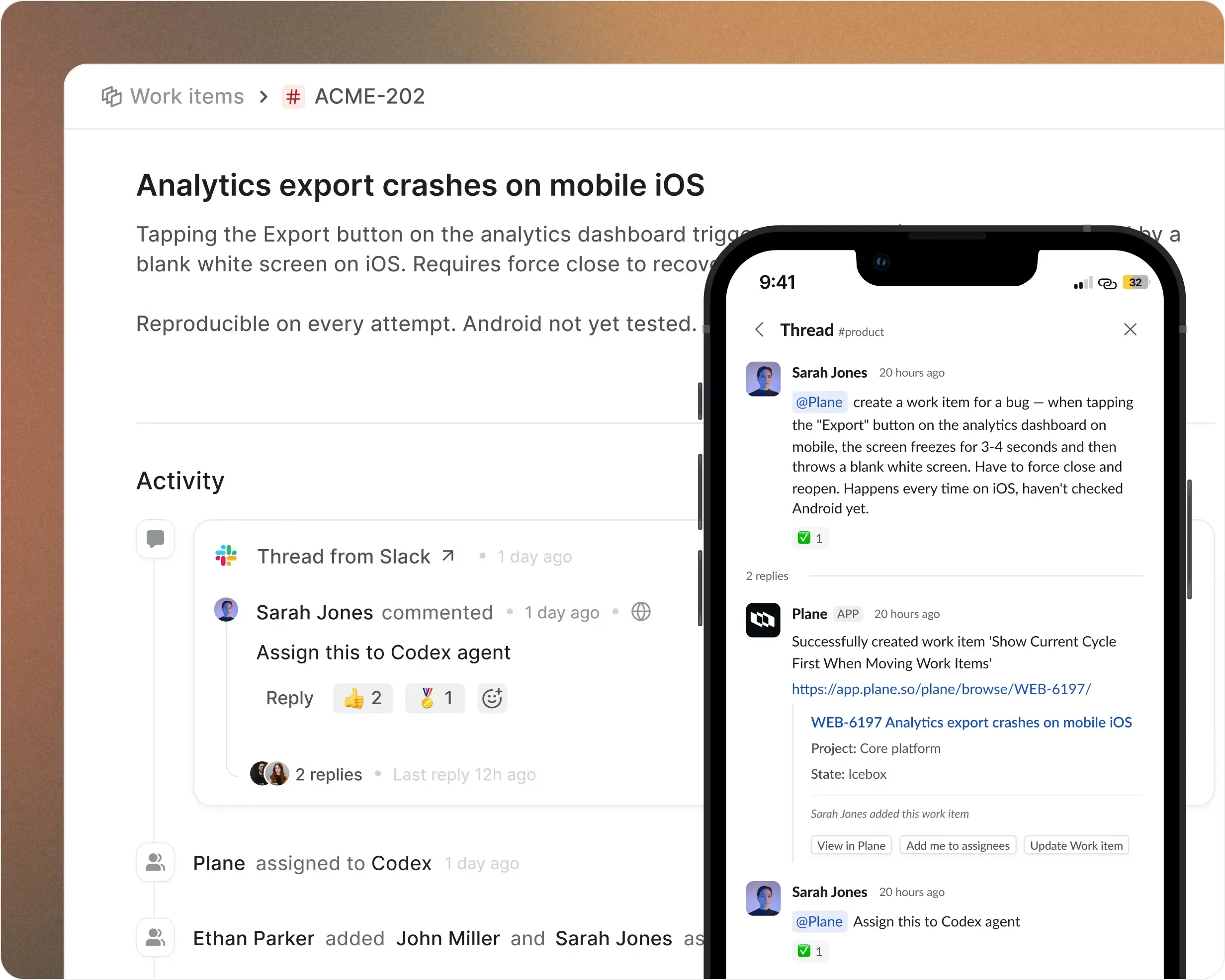Click the Slack icon beside Thread from Slack
Viewport: 1225px width, 980px height.
[x=226, y=556]
